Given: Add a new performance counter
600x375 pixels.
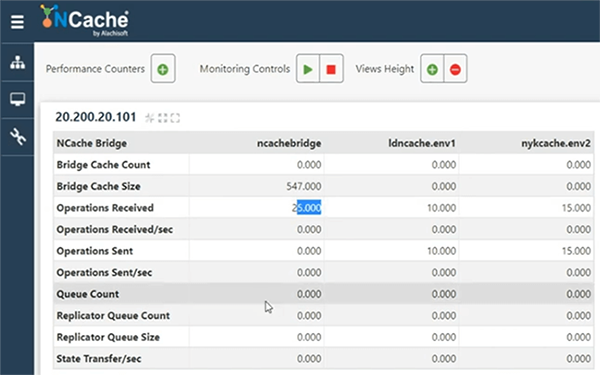Looking at the screenshot, I should [x=163, y=69].
